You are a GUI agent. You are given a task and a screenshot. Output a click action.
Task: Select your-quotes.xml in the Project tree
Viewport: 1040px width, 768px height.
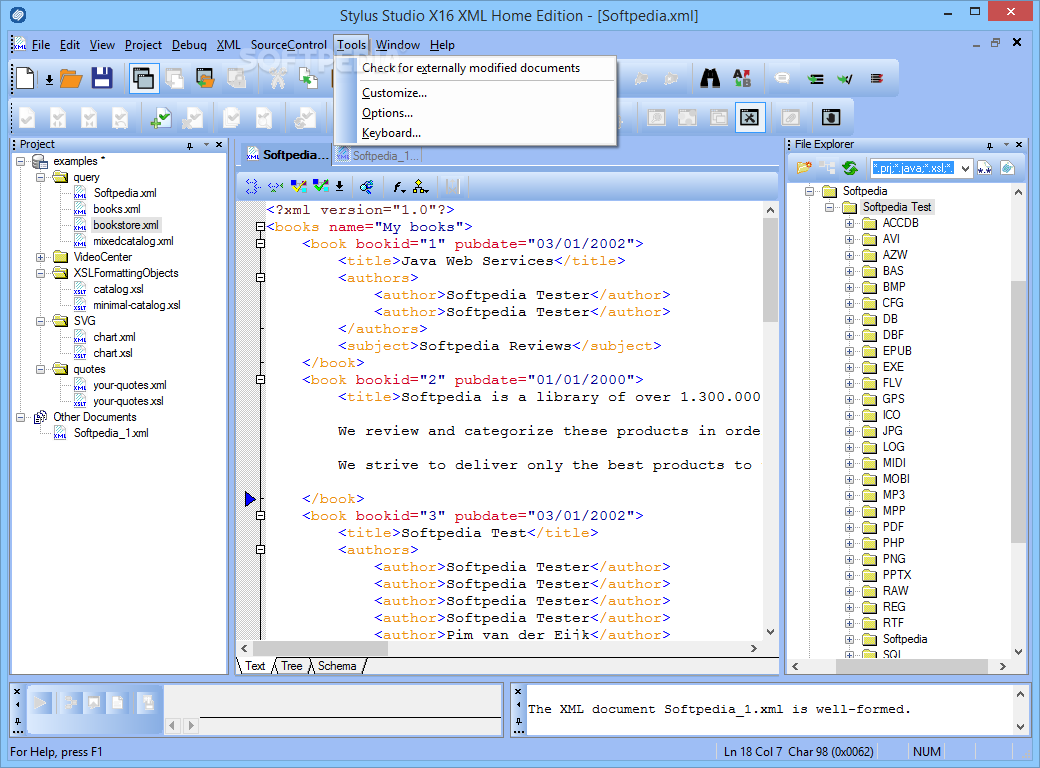click(130, 385)
